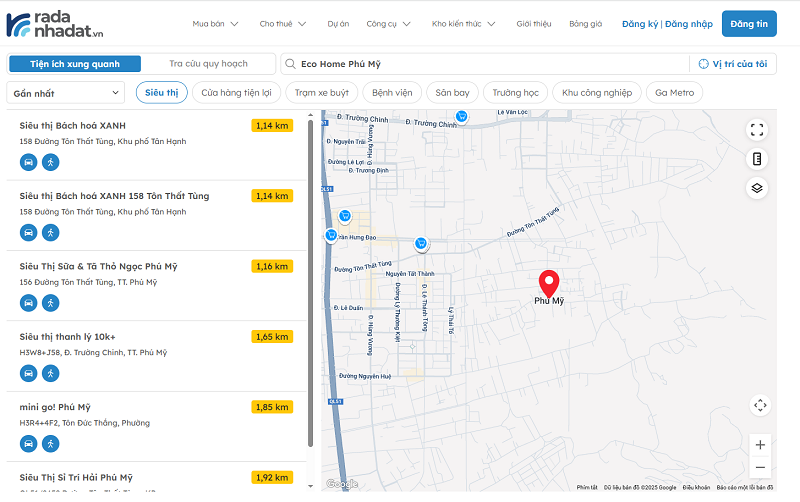The image size is (800, 502).
Task: Expand the Công cụ menu
Action: pyautogui.click(x=388, y=24)
